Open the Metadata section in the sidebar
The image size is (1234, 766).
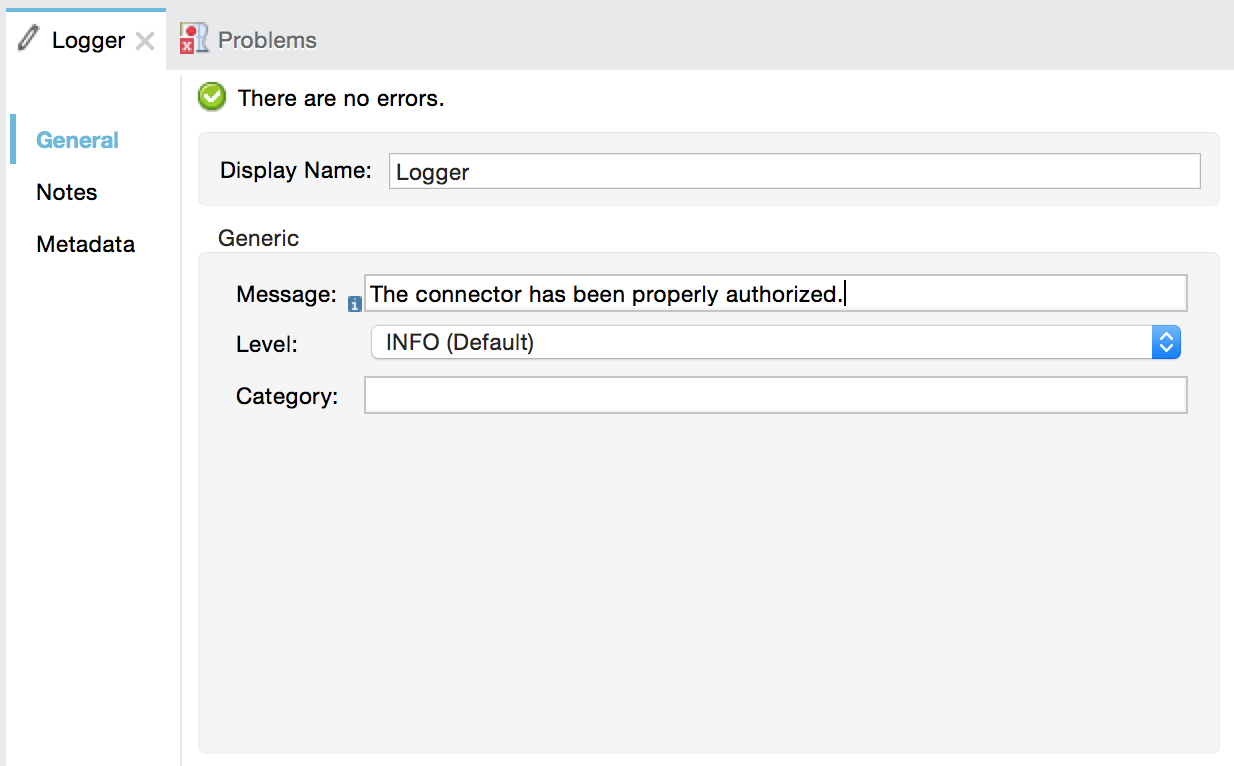(86, 244)
